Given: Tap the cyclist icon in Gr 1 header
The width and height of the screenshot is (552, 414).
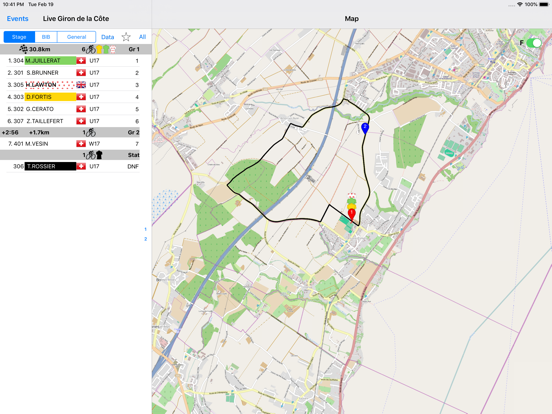Looking at the screenshot, I should click(x=91, y=49).
